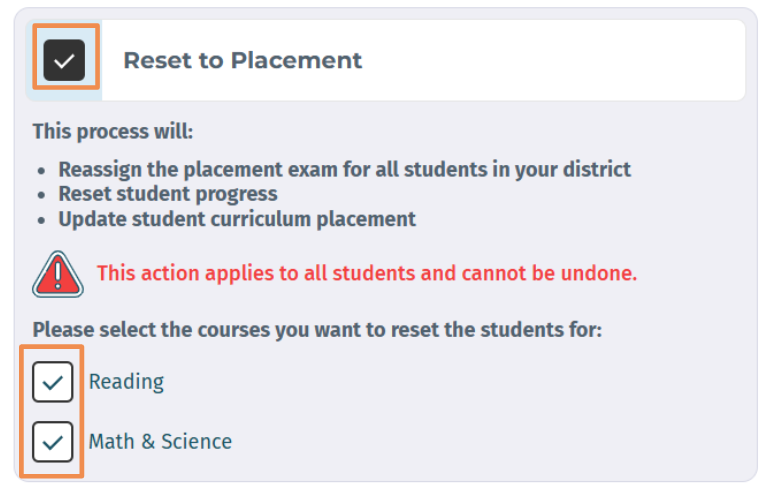This screenshot has width=764, height=493.
Task: Click the bullet dot before 'Reset student progress'
Action: pyautogui.click(x=41, y=195)
